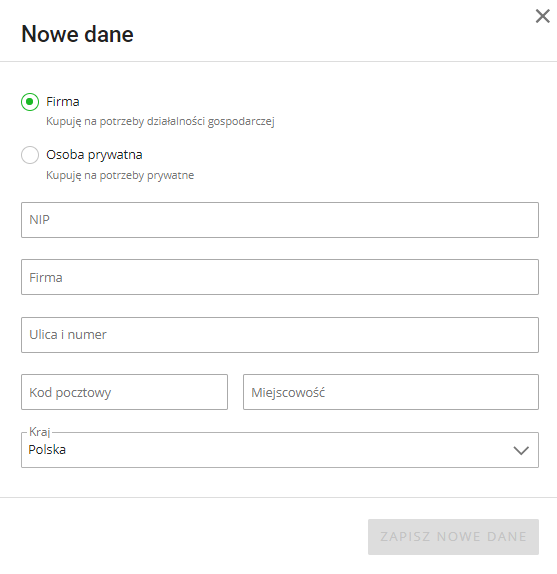Viewport: 557px width, 574px height.
Task: Open the Kraj country dropdown
Action: (280, 450)
